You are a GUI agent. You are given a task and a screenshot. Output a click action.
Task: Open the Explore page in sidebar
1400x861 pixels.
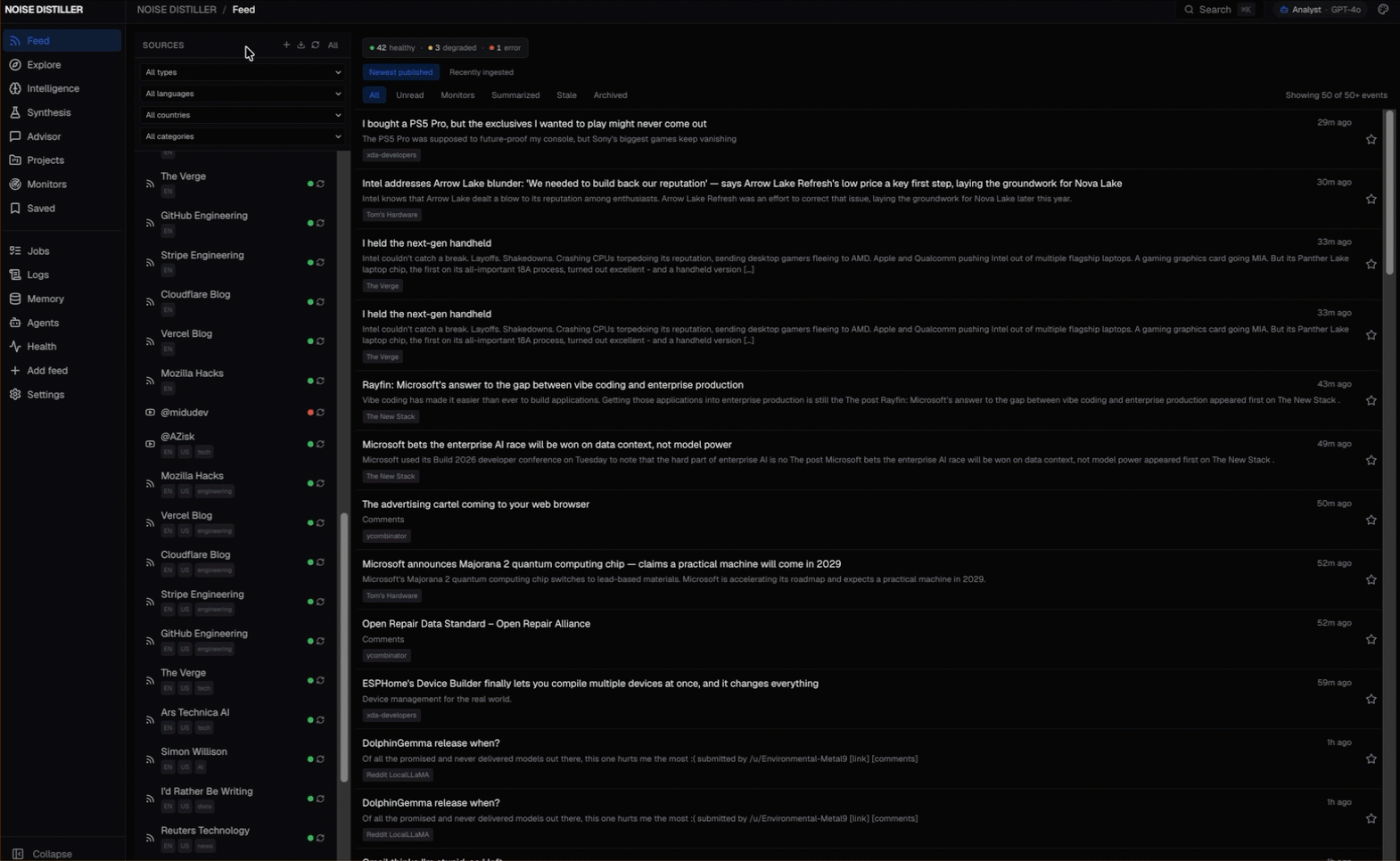tap(61, 65)
